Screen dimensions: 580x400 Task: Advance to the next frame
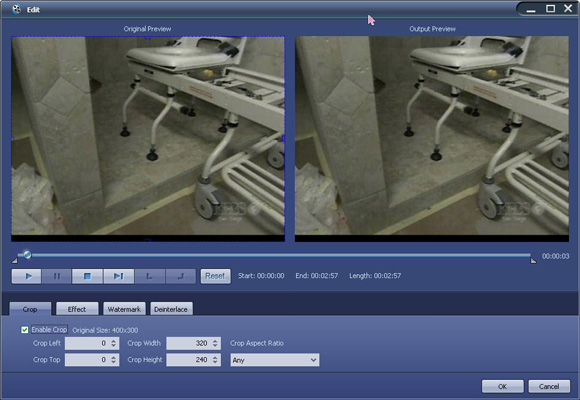click(x=119, y=276)
